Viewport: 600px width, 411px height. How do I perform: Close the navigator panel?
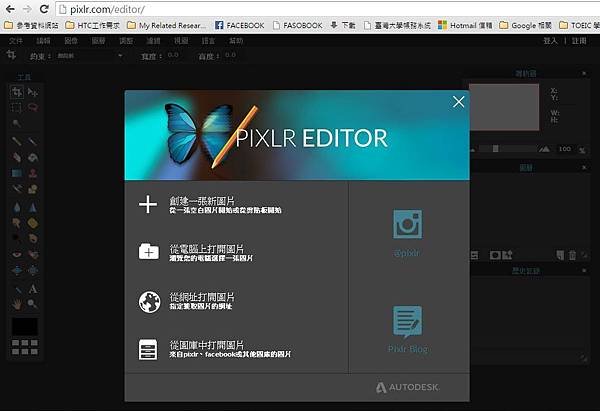coord(584,73)
